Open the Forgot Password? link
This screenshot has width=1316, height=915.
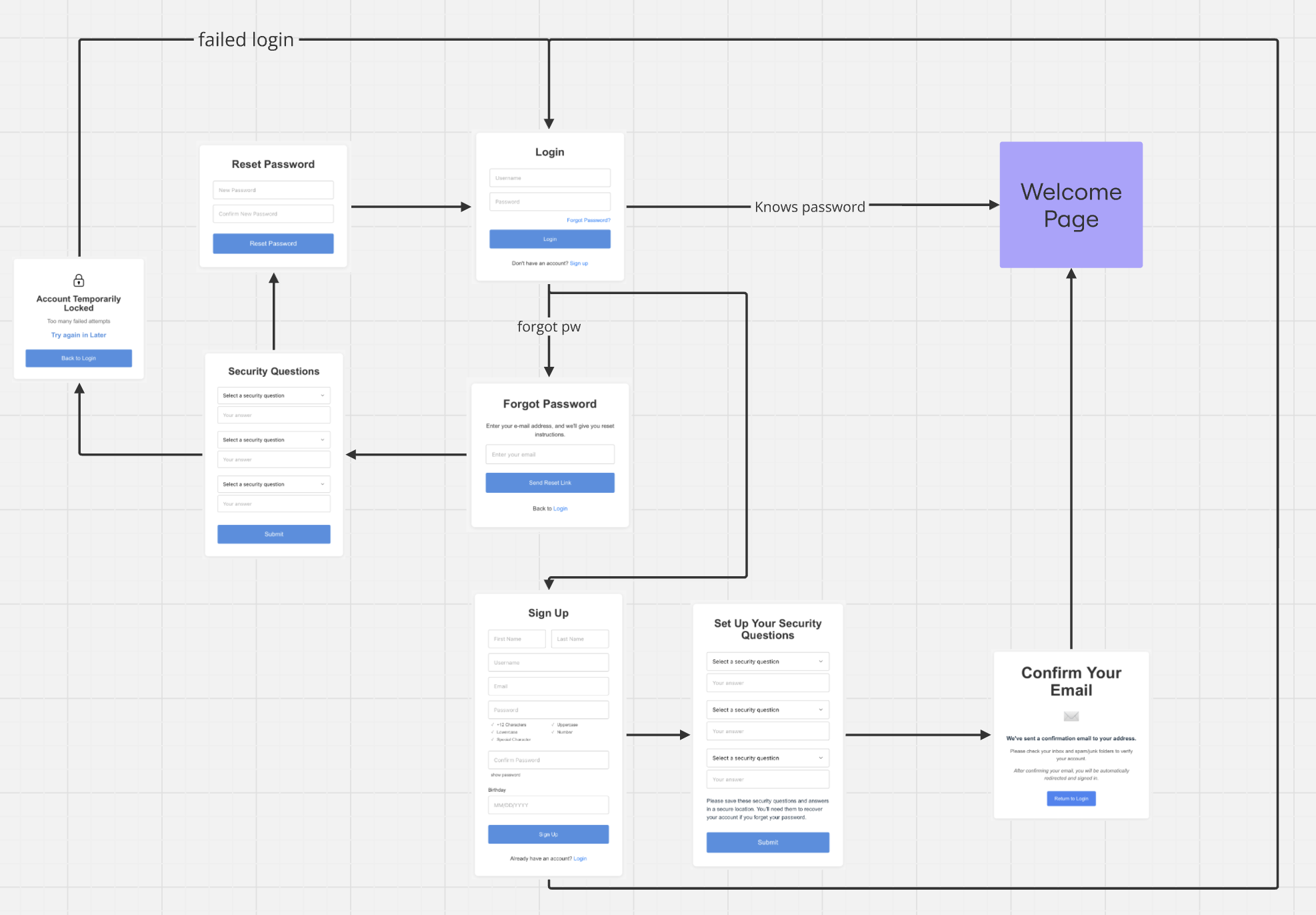coord(589,219)
